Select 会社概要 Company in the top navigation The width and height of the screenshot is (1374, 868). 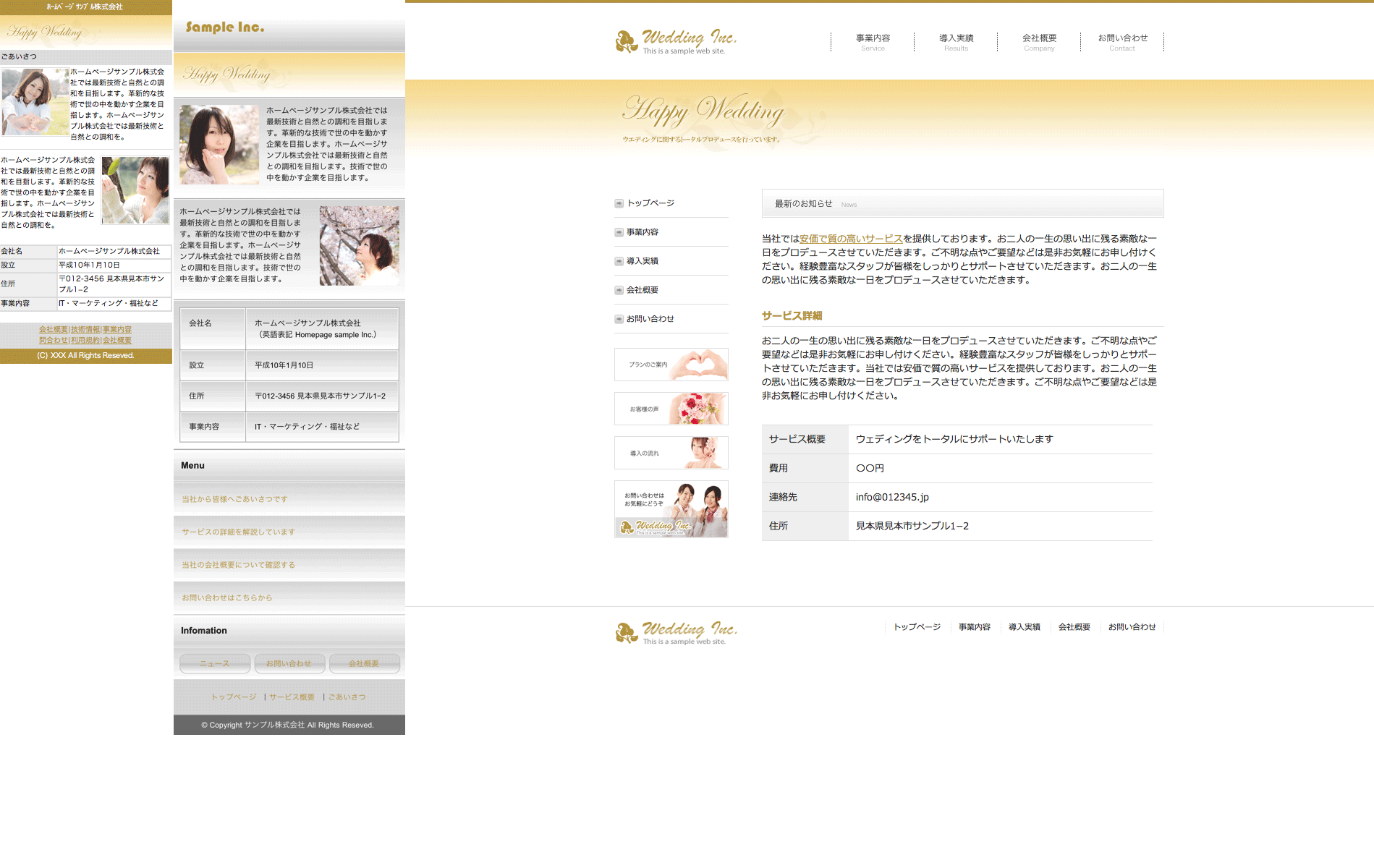point(1039,42)
